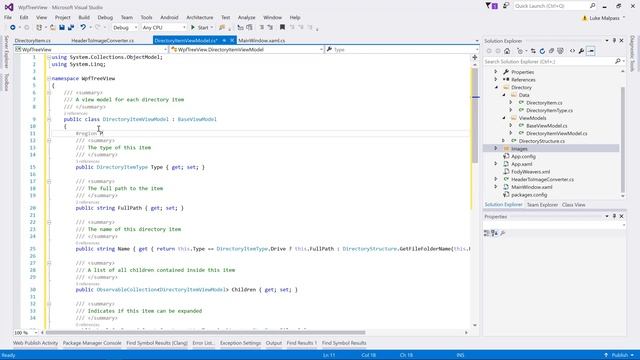Viewport: 640px width, 360px height.
Task: Toggle Preview Selected Items in Solution Explorer
Action: click(x=591, y=51)
